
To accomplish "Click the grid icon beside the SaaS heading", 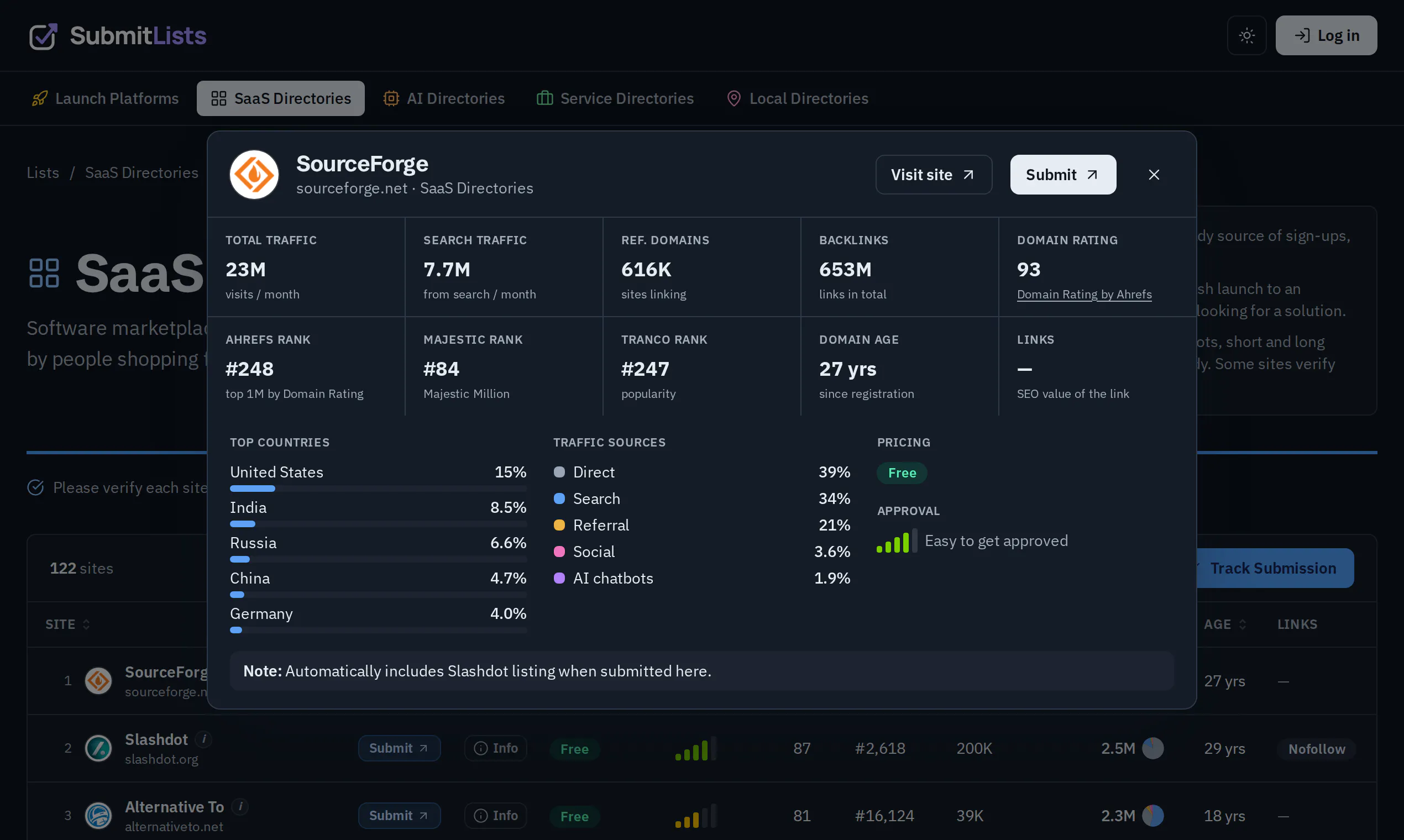I will click(44, 273).
